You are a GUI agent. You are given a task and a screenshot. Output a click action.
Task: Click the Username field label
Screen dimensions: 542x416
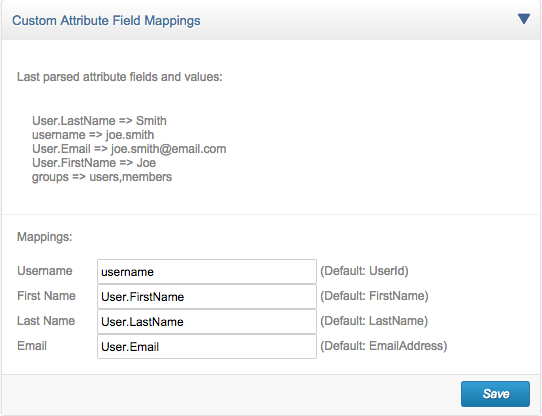(x=45, y=271)
